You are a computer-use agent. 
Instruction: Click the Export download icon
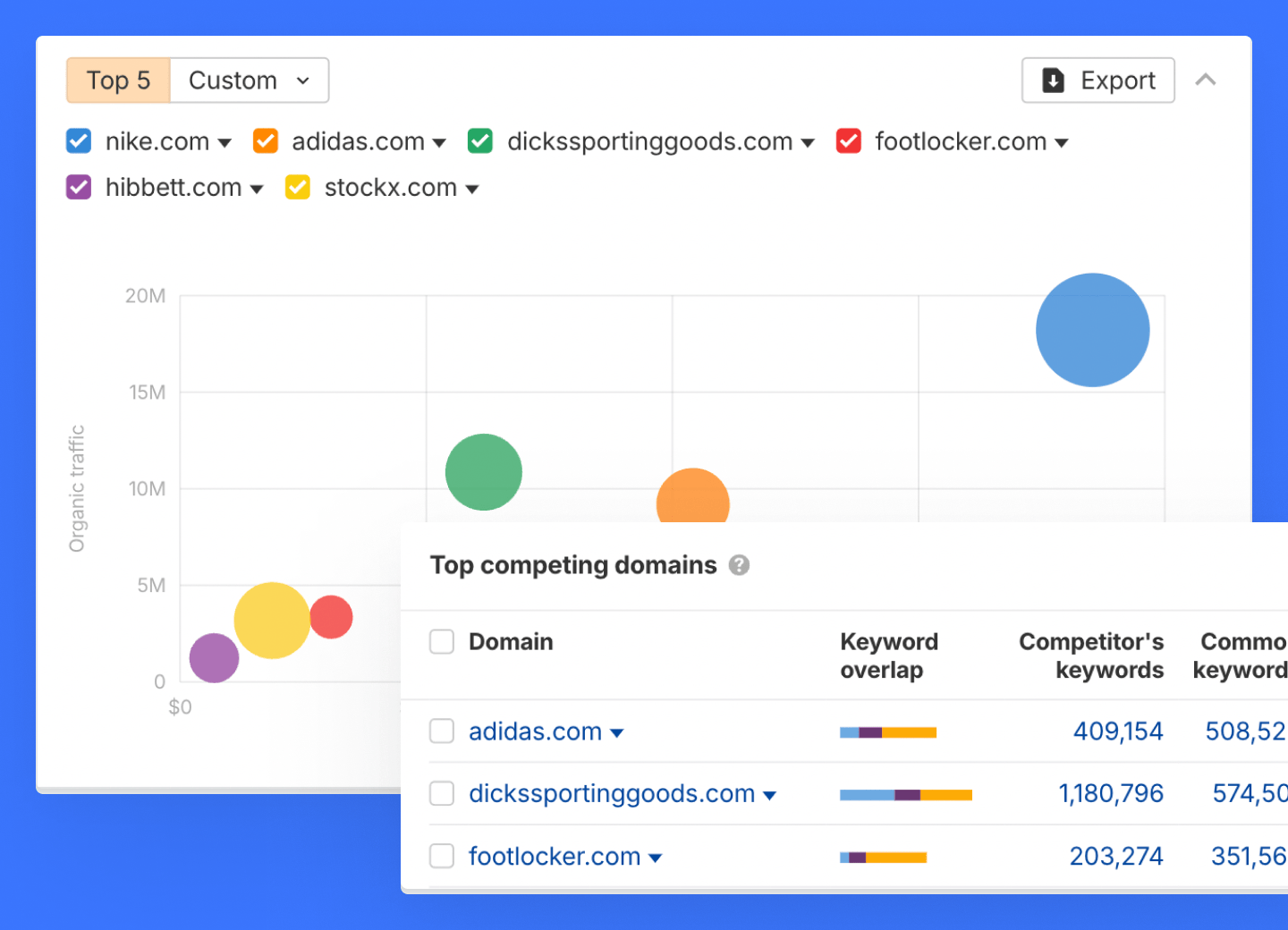pos(1054,80)
